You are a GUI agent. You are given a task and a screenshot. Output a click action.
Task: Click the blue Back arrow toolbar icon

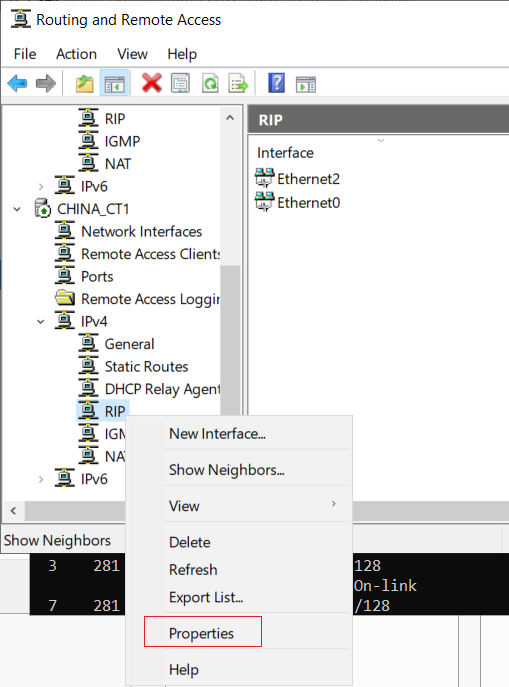[18, 83]
